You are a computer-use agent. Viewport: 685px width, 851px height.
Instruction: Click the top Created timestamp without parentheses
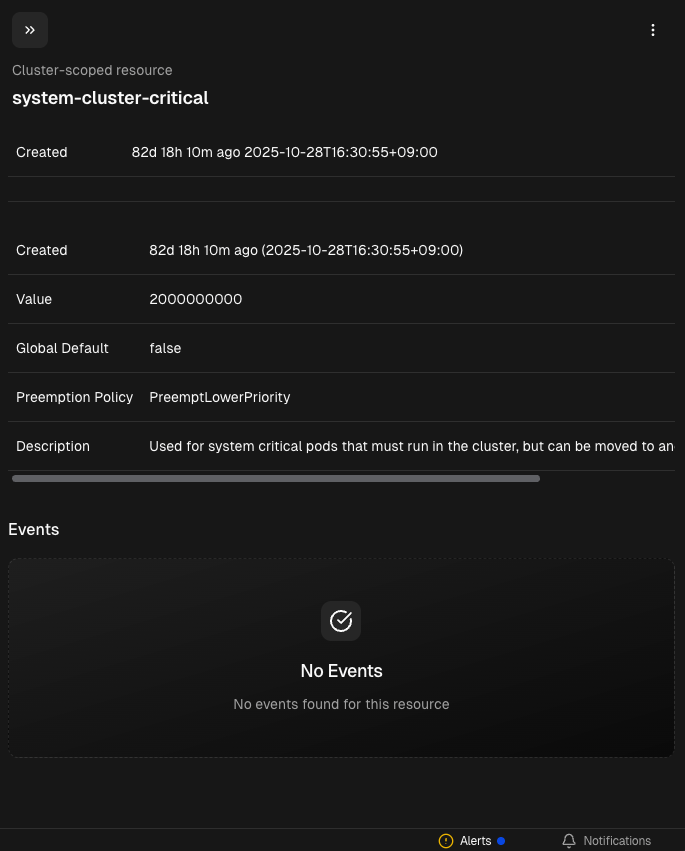coord(285,152)
